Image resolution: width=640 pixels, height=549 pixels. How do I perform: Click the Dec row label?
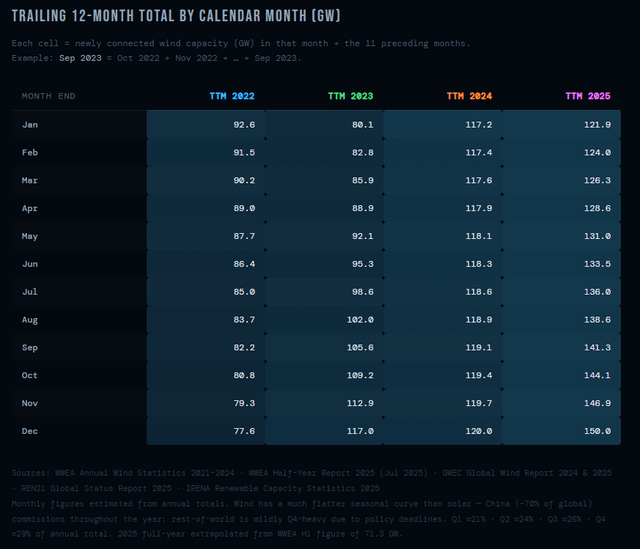[31, 431]
